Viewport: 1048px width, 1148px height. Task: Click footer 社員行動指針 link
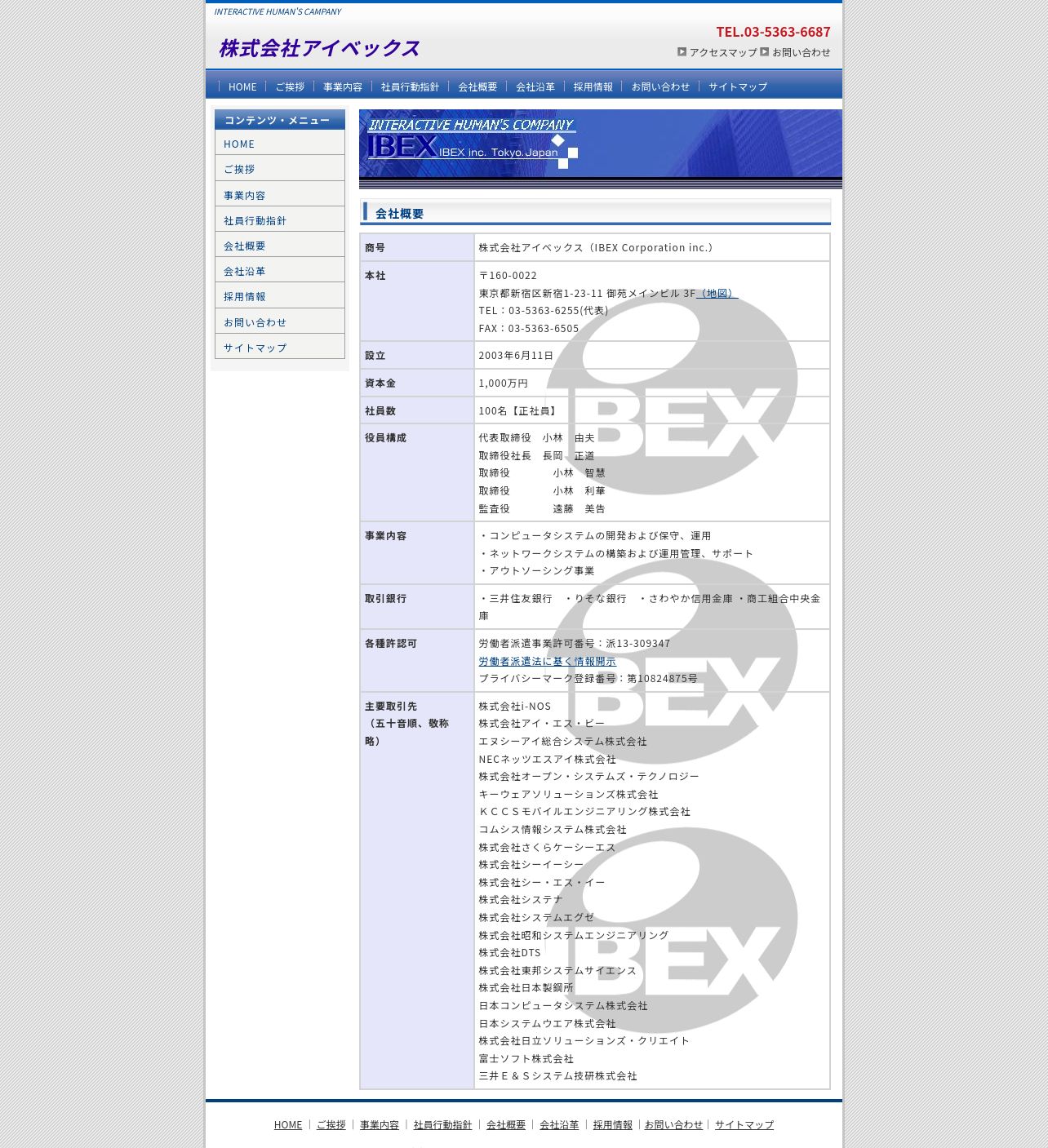(x=442, y=1124)
